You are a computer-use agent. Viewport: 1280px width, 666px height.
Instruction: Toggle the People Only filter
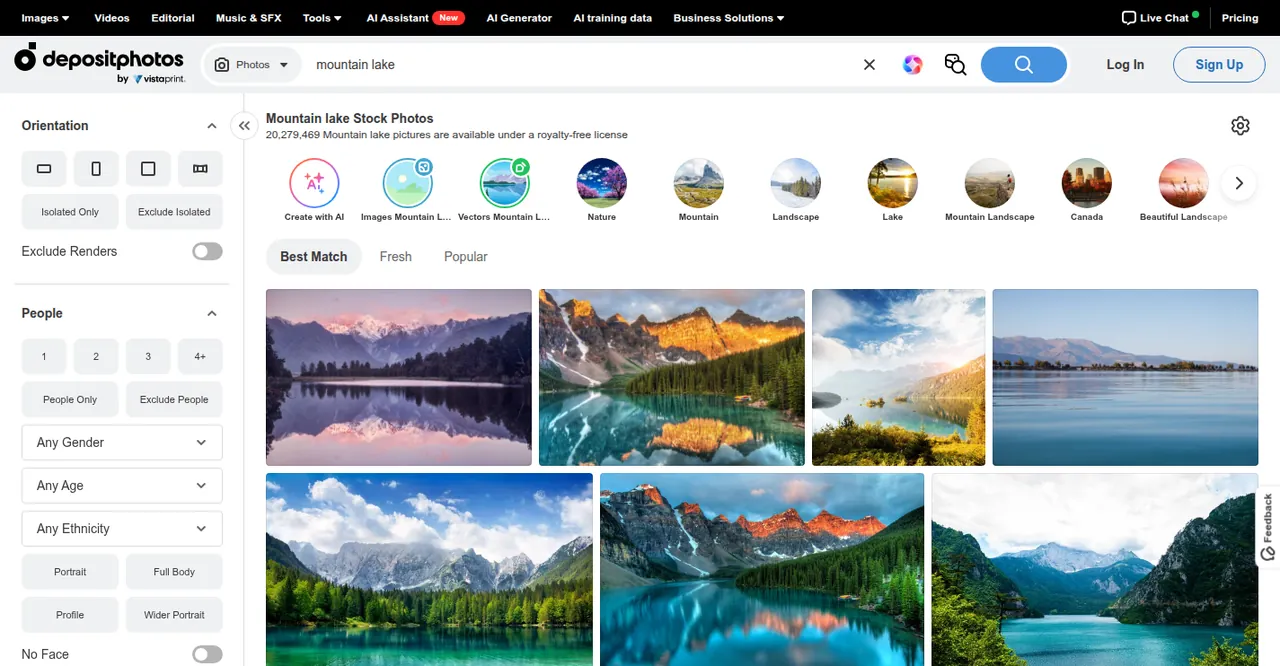pyautogui.click(x=70, y=399)
